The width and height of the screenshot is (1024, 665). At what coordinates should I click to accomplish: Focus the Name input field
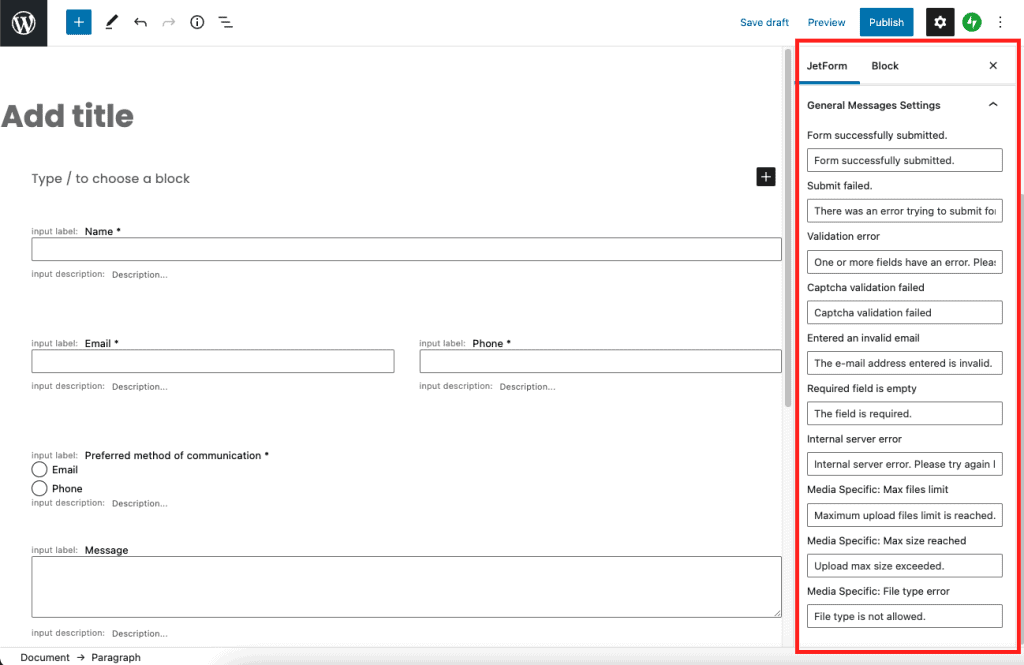pyautogui.click(x=406, y=249)
